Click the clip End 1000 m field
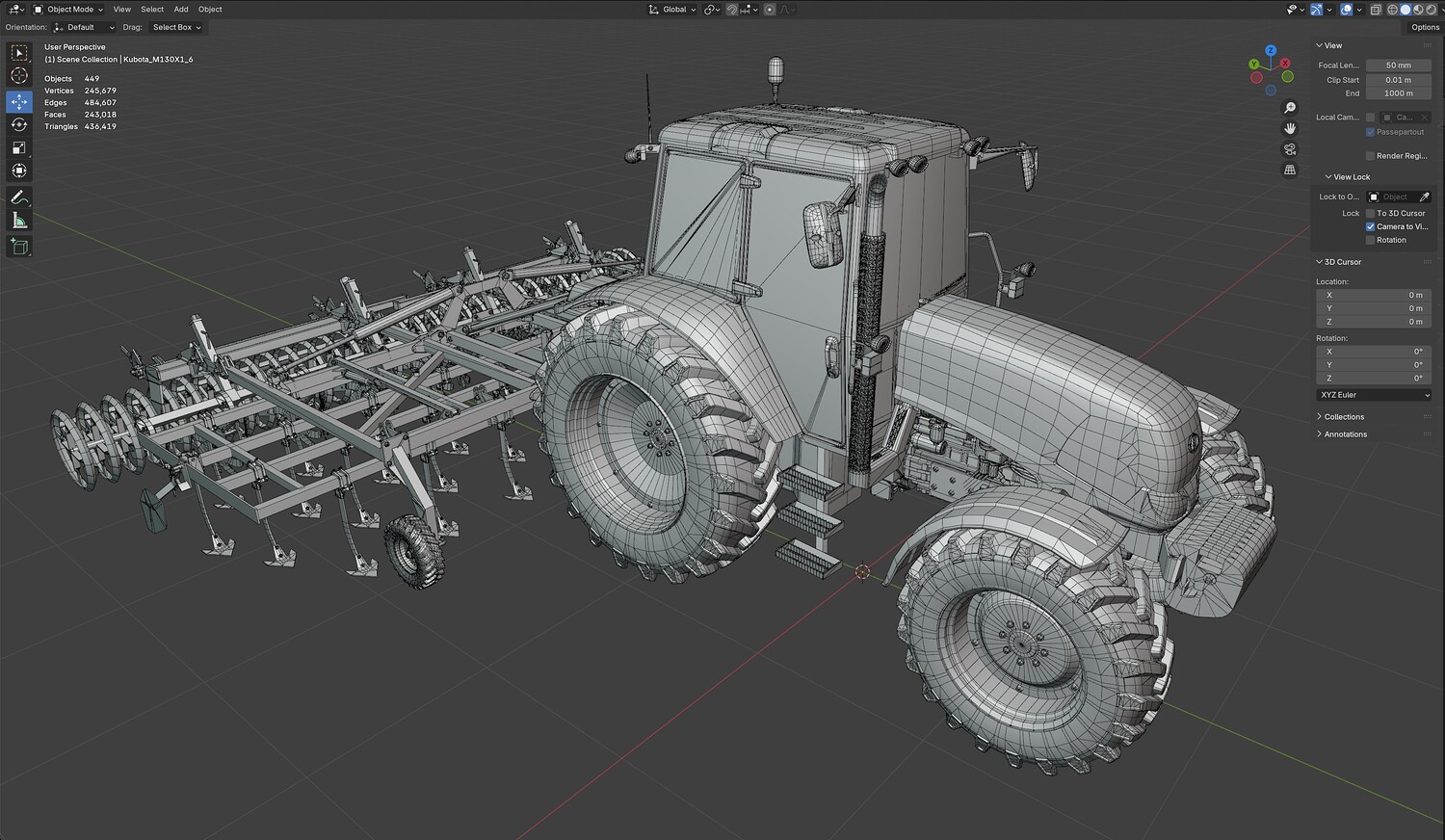 pos(1399,93)
